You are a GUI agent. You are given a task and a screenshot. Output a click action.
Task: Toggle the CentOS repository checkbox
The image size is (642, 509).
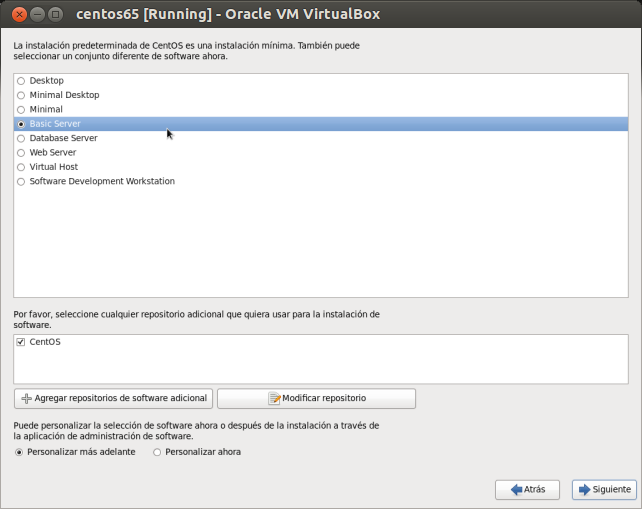[20, 342]
